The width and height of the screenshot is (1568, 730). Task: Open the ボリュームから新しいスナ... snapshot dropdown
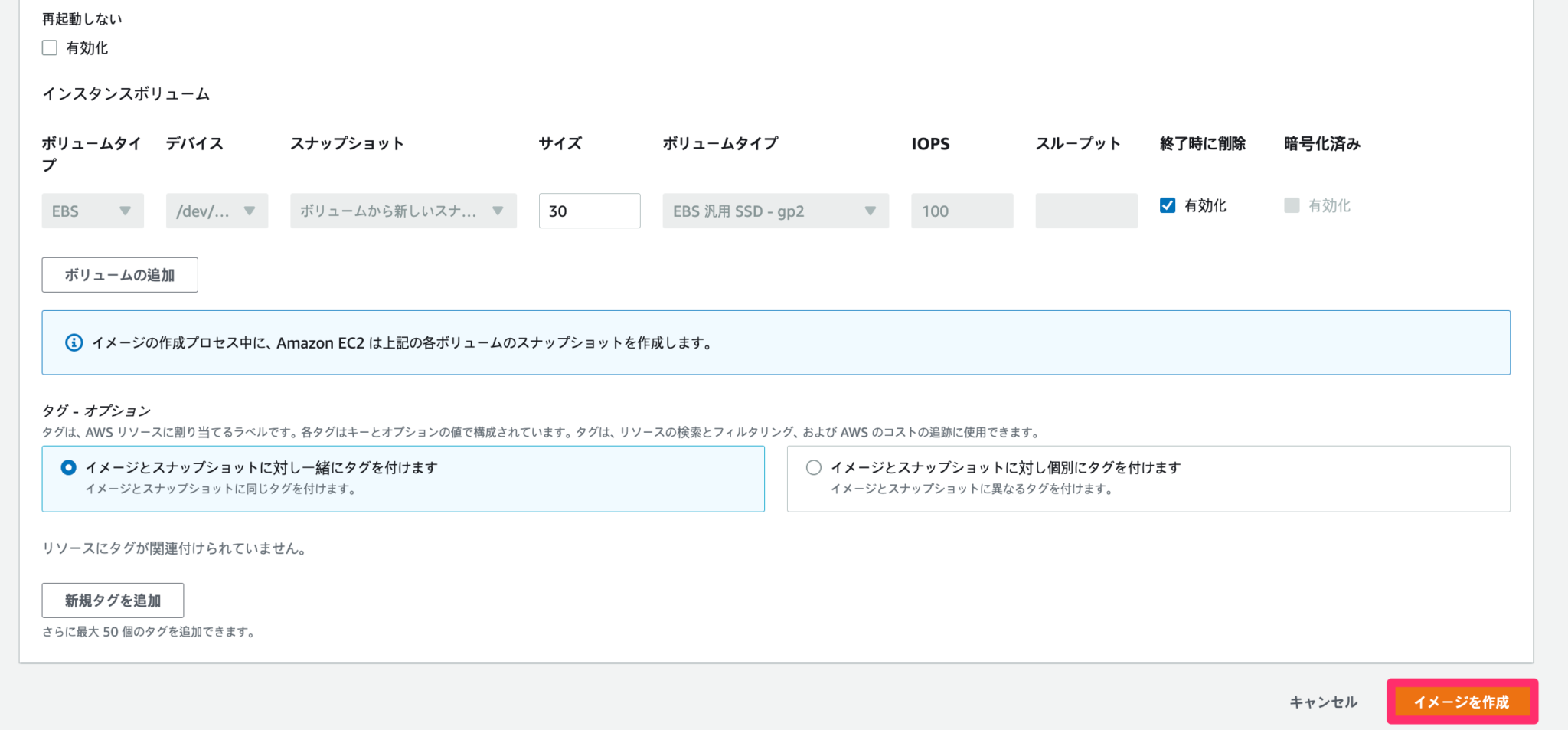click(x=402, y=211)
